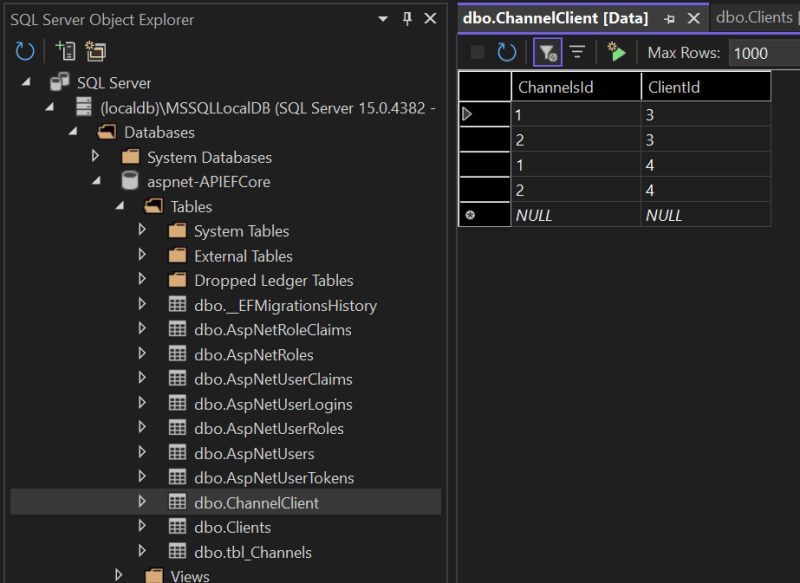Click ChannelsId cell in first row
Screen dimensions: 800x583
pos(576,115)
